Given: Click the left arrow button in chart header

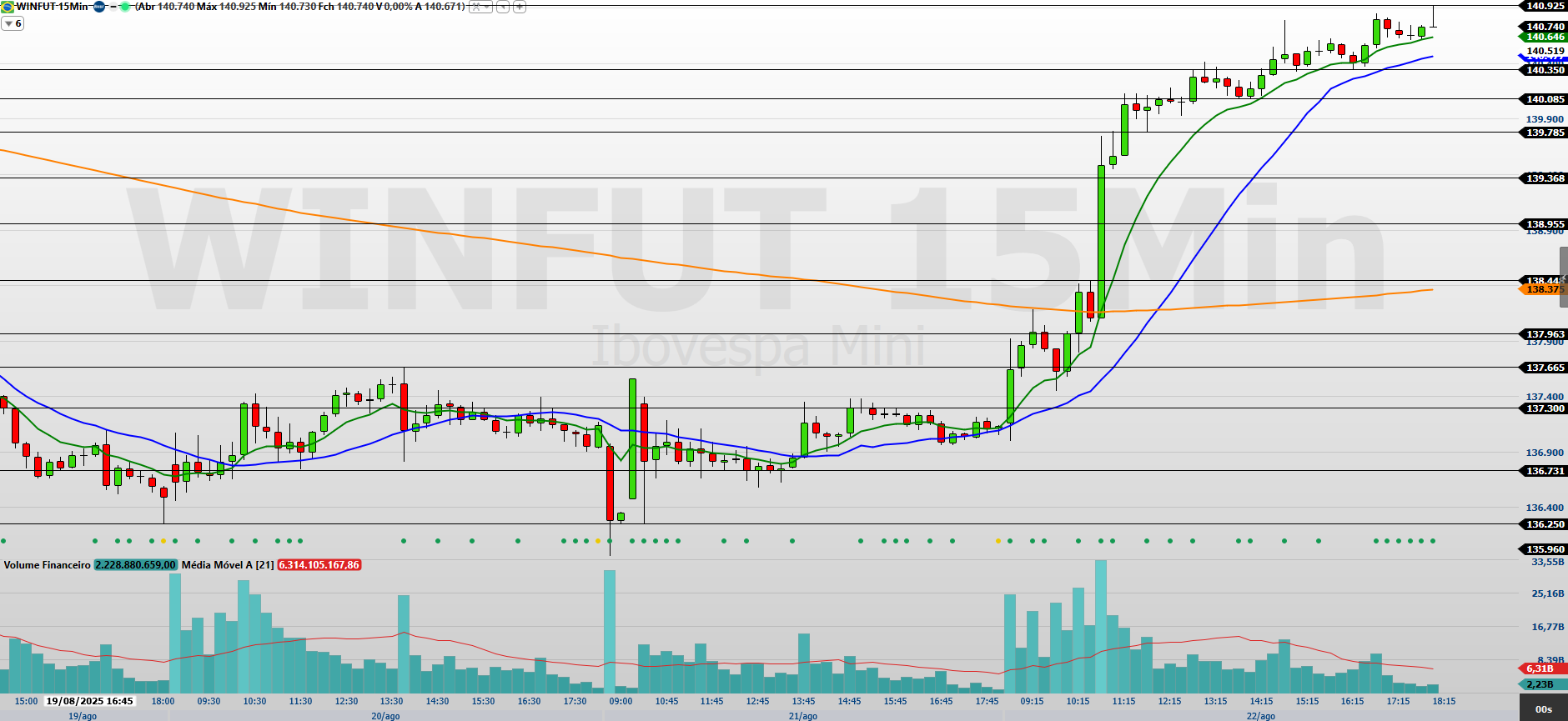Looking at the screenshot, I should (503, 7).
